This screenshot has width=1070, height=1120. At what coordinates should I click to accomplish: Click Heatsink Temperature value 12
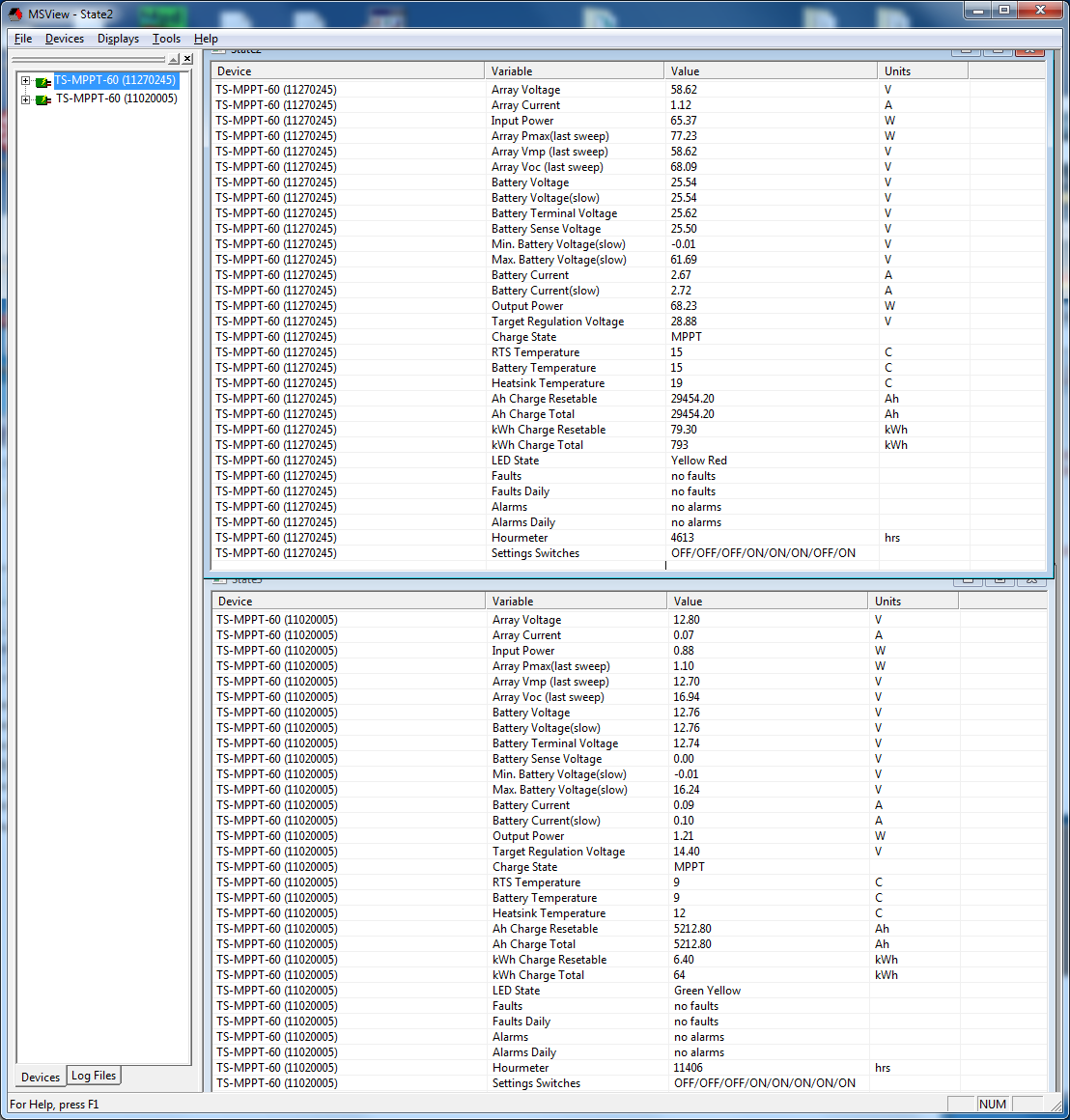coord(679,913)
